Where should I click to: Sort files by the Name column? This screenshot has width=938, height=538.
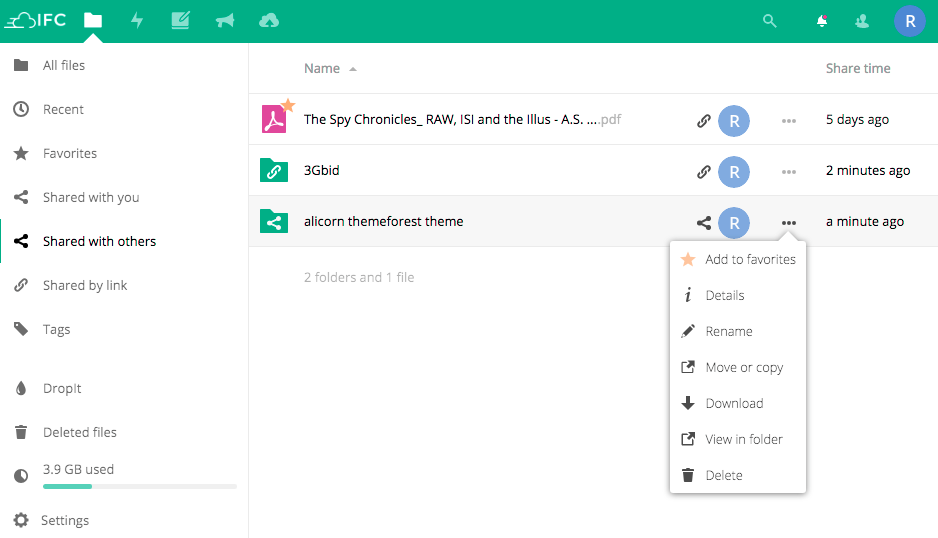(322, 69)
